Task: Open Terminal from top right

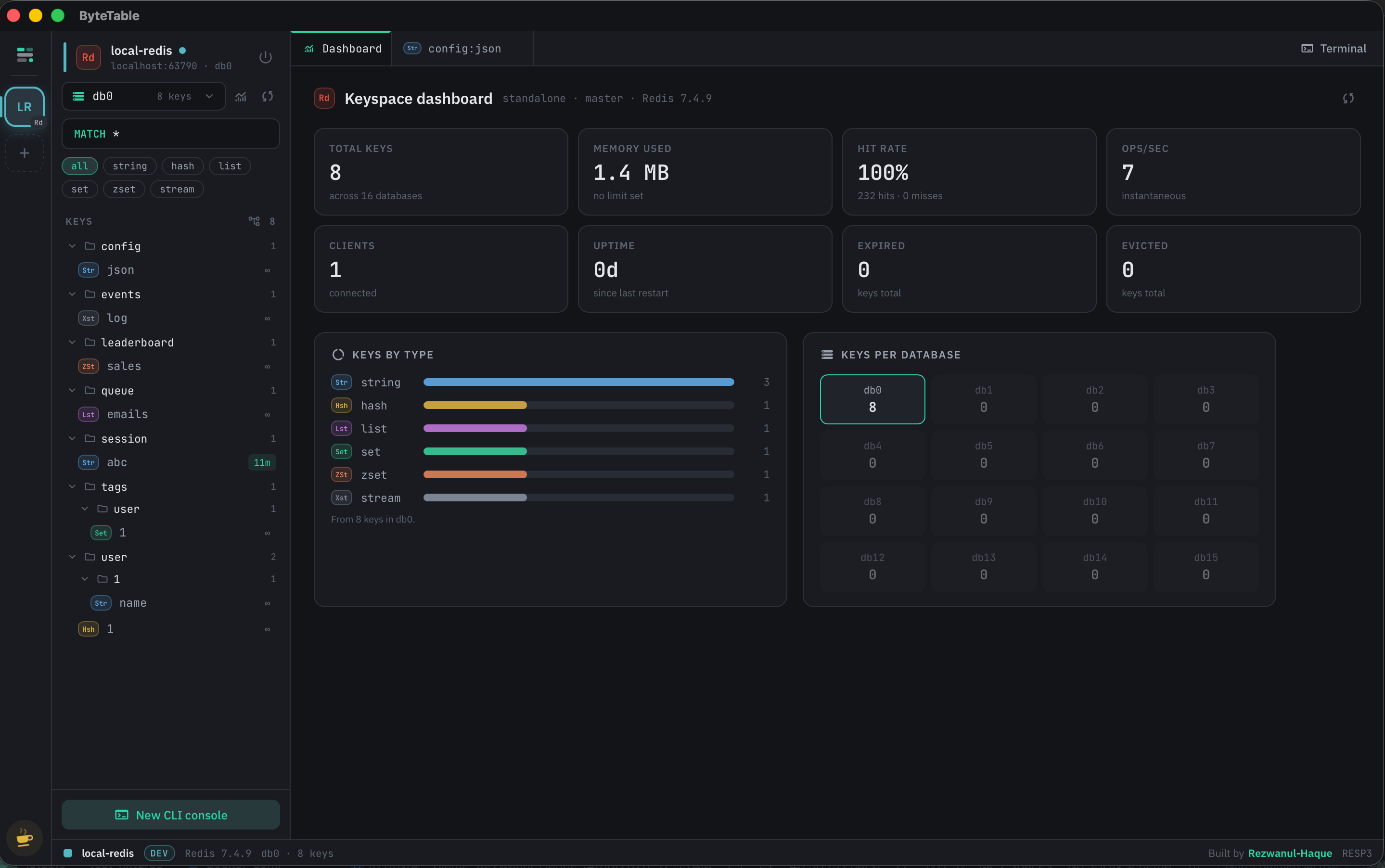Action: (x=1334, y=49)
